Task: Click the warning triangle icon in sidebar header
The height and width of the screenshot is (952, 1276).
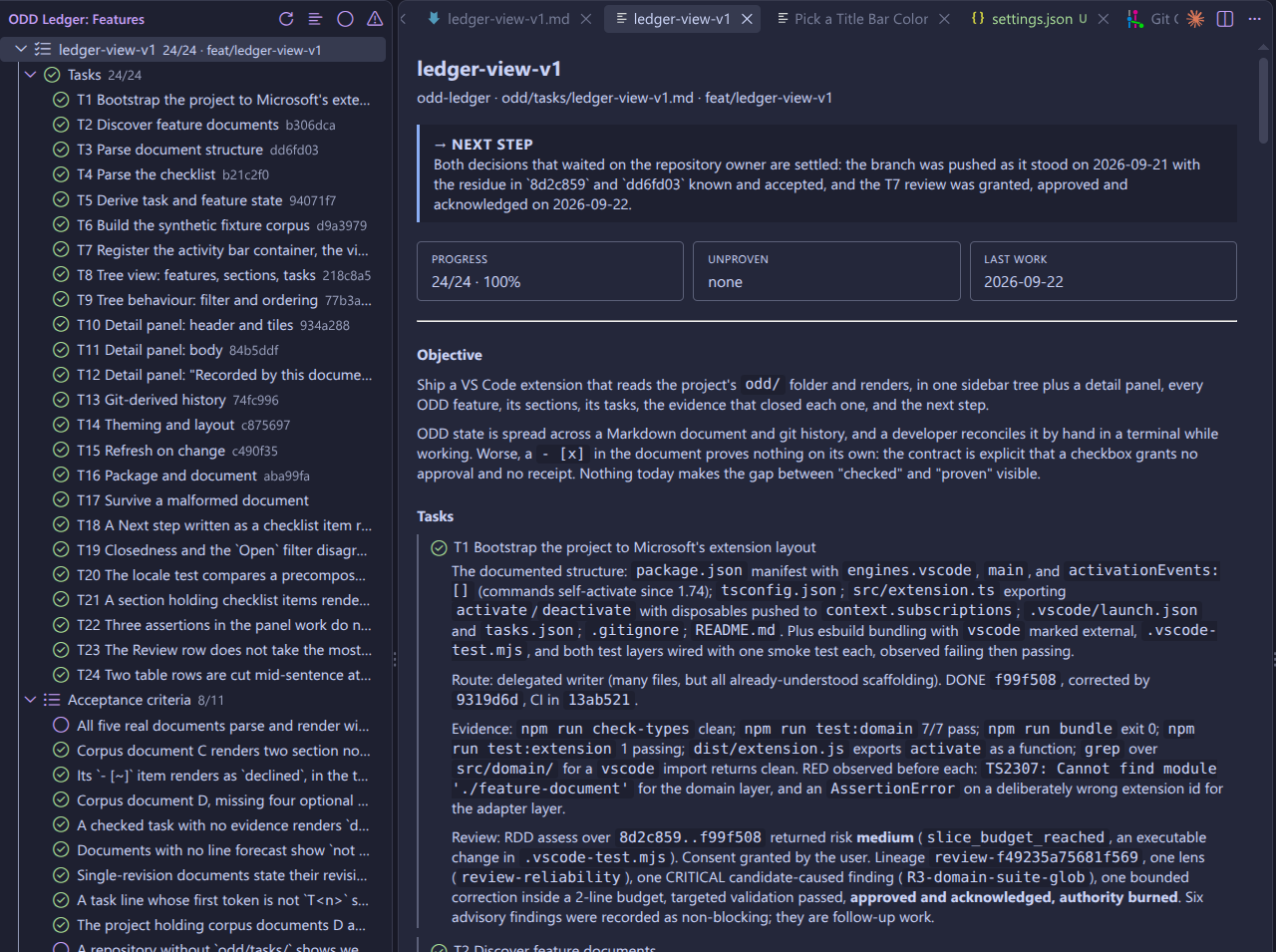Action: [x=375, y=19]
